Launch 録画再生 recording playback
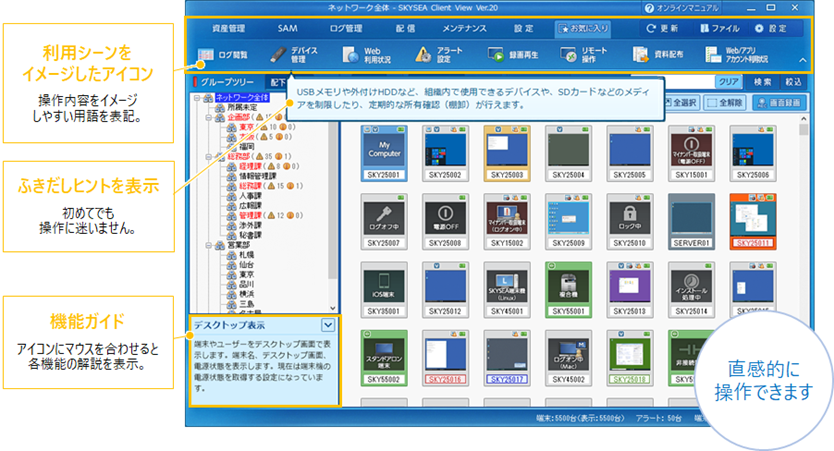The image size is (834, 451). [513, 55]
